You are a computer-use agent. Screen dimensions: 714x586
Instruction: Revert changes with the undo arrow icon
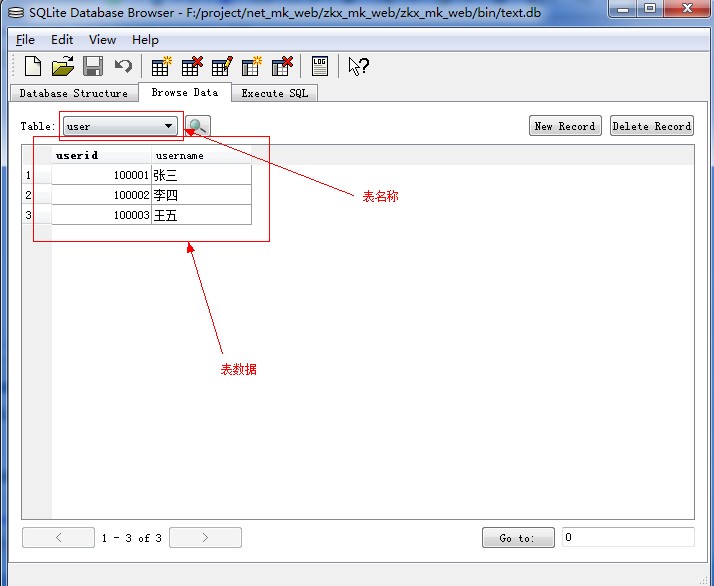[x=123, y=66]
